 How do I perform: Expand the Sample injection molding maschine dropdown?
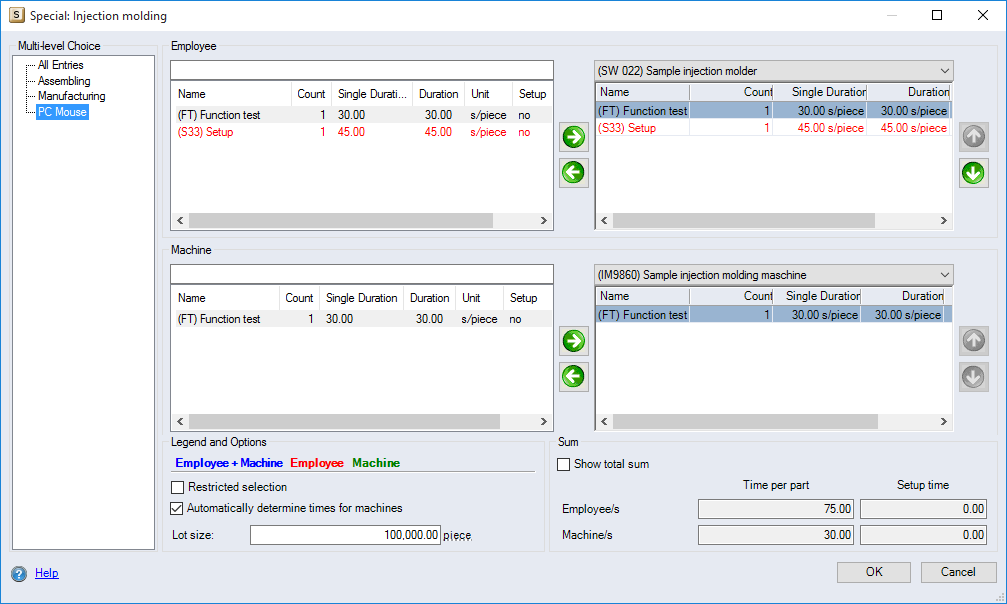(x=774, y=275)
